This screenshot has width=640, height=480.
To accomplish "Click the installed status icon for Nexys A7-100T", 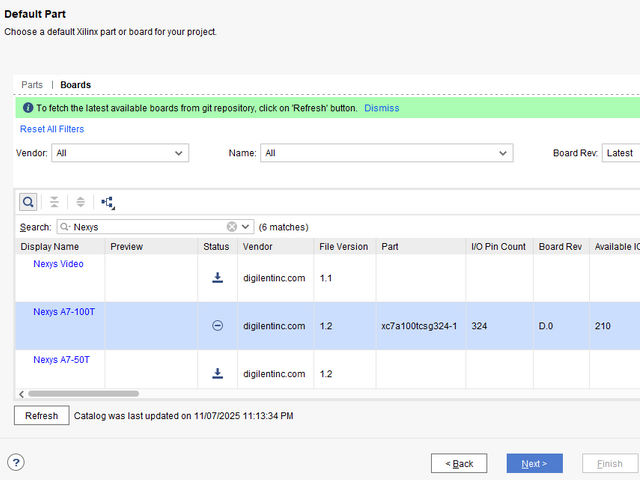I will pyautogui.click(x=217, y=326).
